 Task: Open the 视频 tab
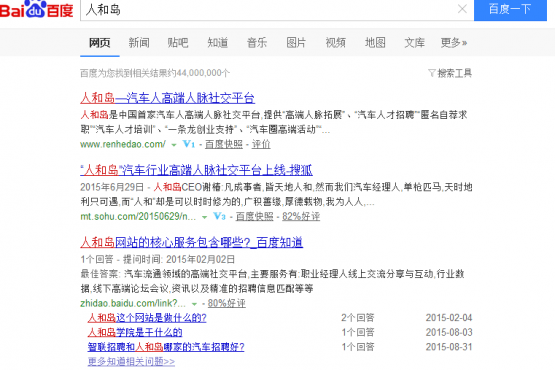pos(336,43)
